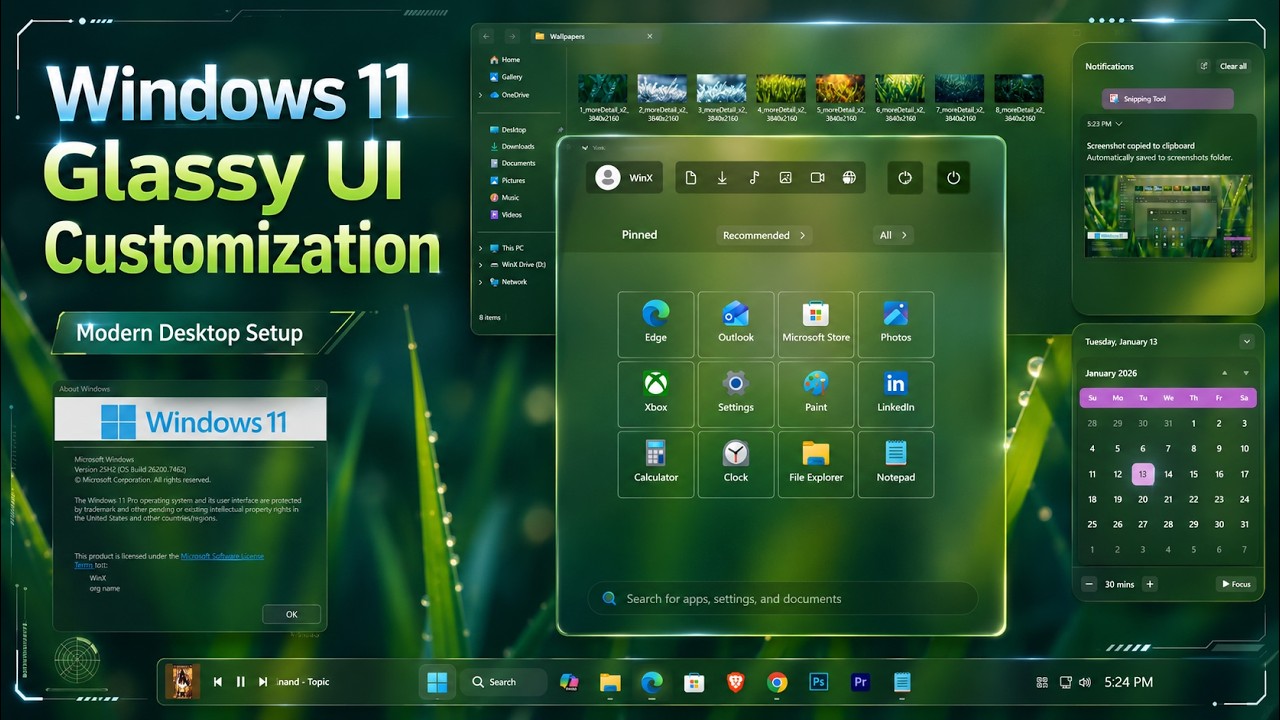Open Settings from pinned apps
The height and width of the screenshot is (720, 1280).
pos(736,394)
